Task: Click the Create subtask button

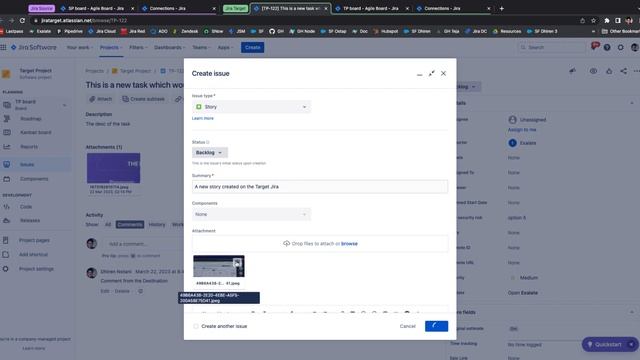Action: pyautogui.click(x=144, y=99)
